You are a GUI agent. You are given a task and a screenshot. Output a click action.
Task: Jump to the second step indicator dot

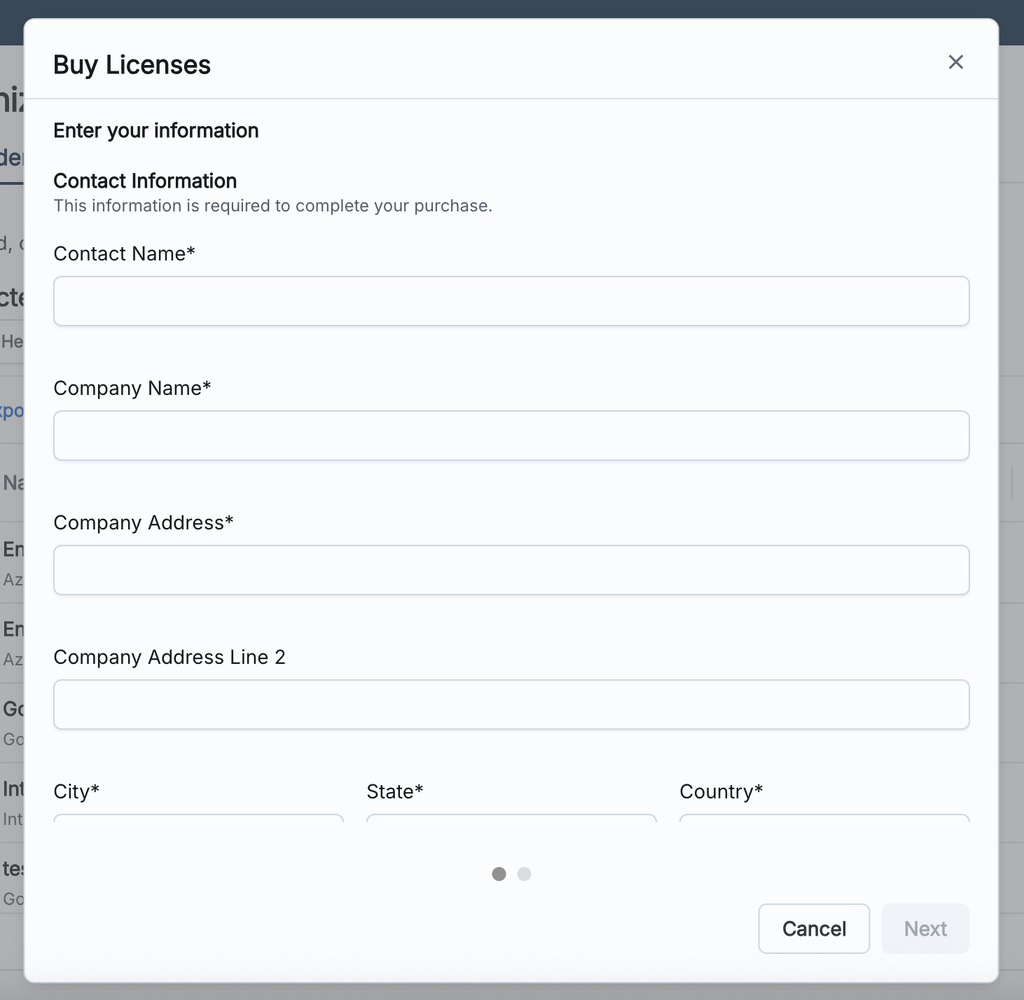(x=524, y=874)
